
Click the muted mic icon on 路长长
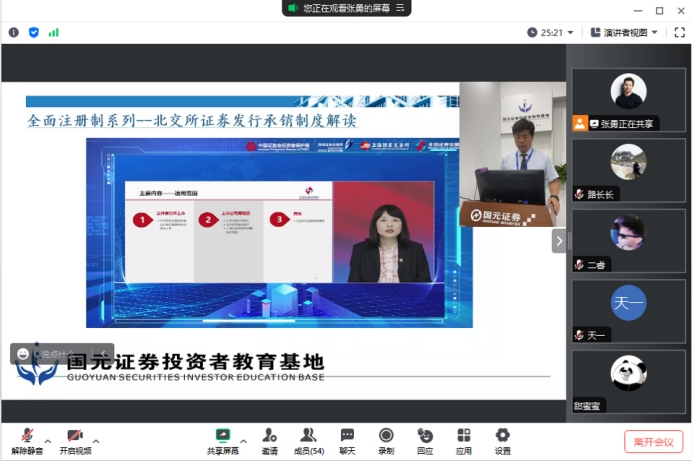(x=579, y=194)
